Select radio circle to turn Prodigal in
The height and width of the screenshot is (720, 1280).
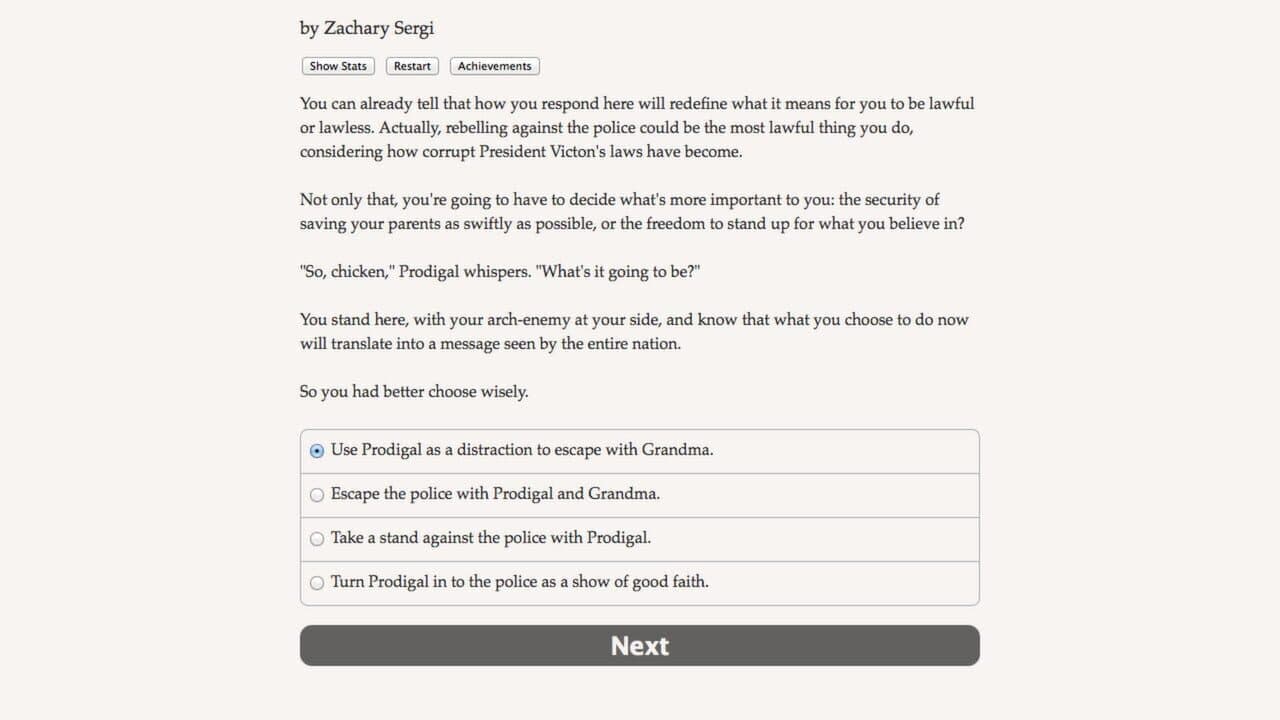[317, 583]
